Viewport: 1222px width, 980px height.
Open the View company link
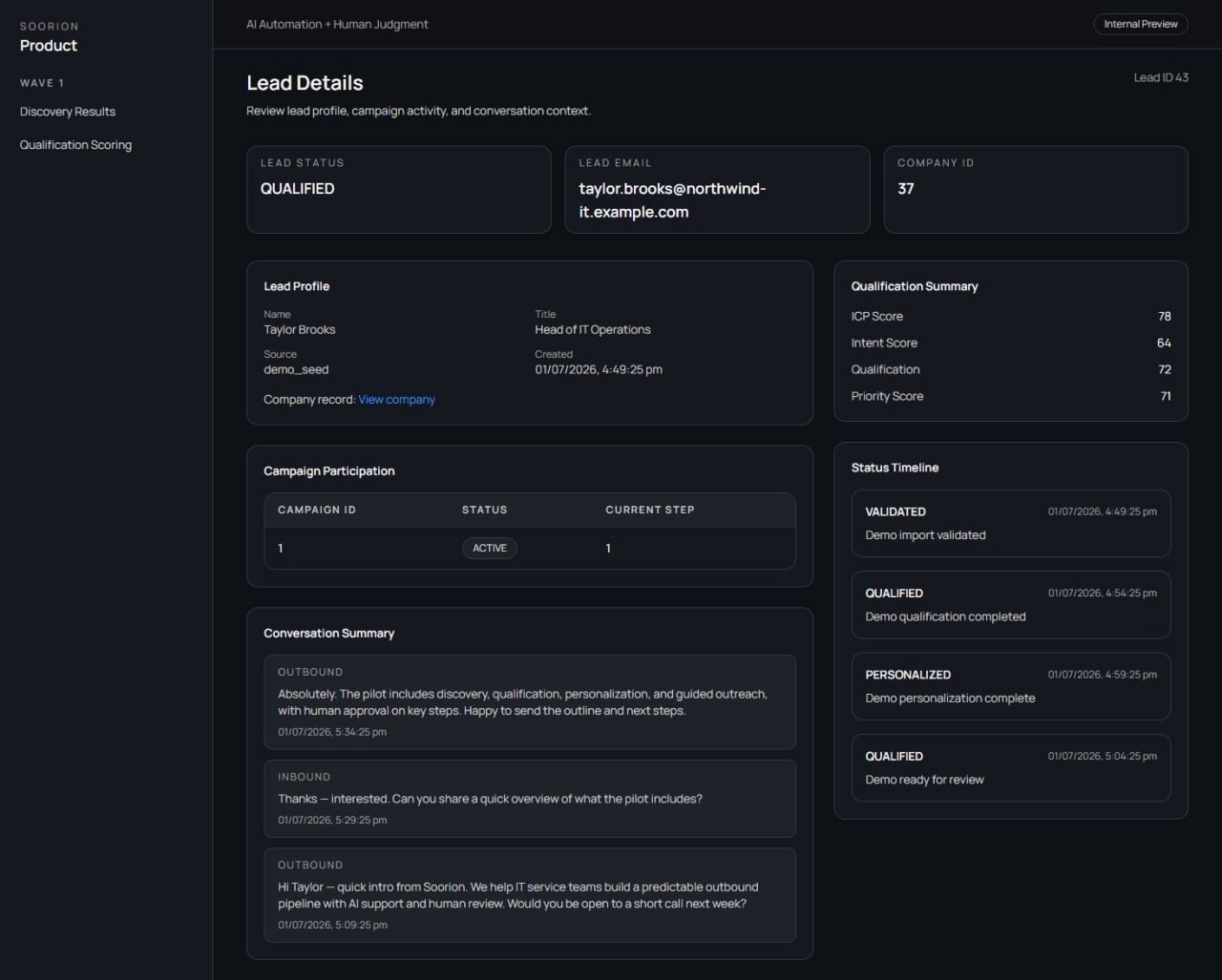tap(396, 400)
